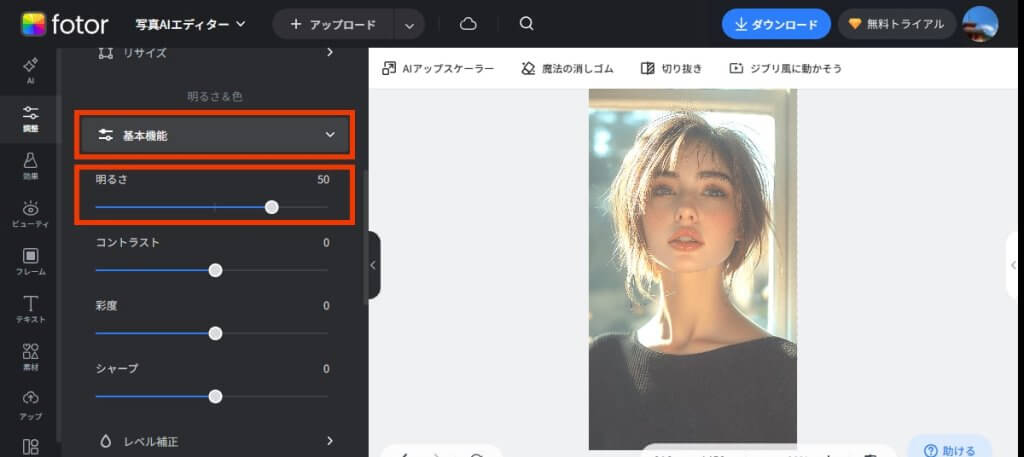Image resolution: width=1024 pixels, height=457 pixels.
Task: Select the 切り抜き cutout tool
Action: point(671,69)
